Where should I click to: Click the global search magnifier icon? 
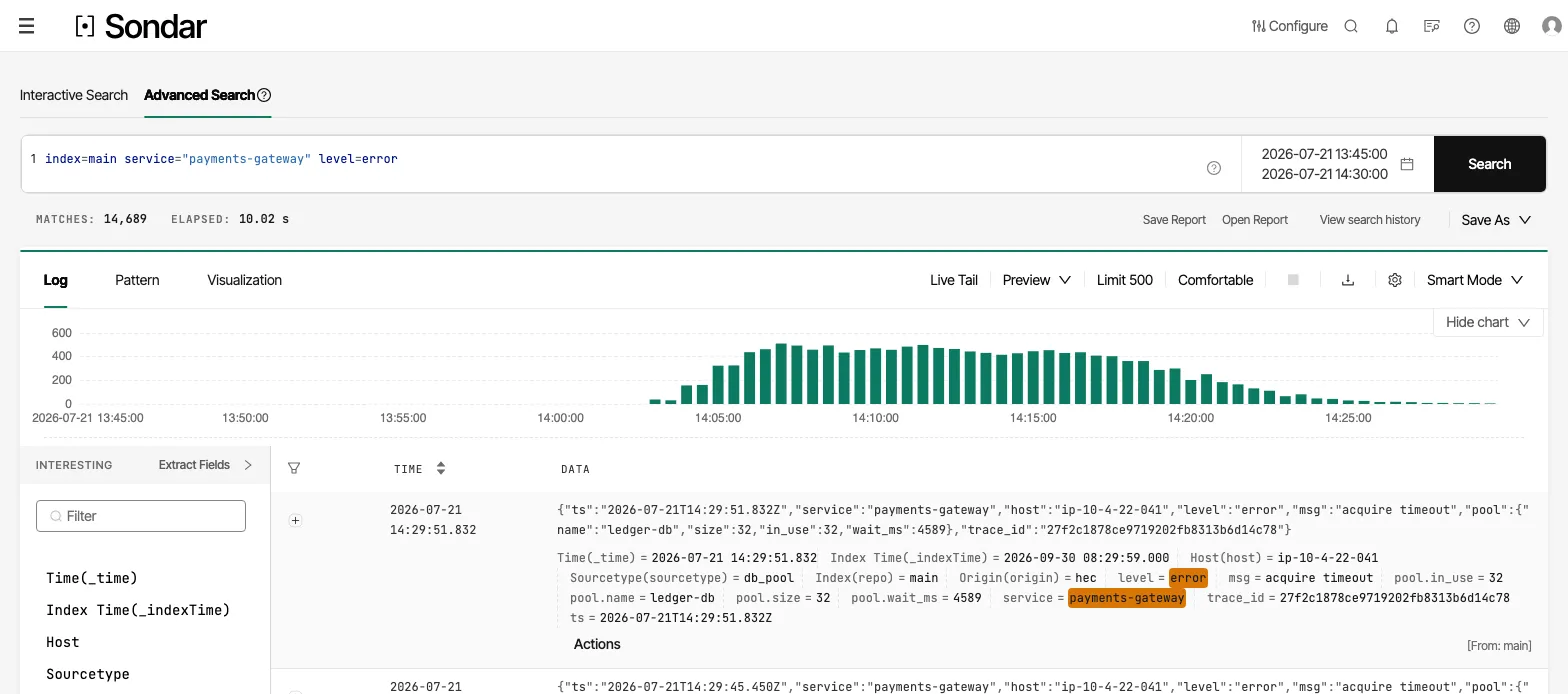click(1351, 26)
